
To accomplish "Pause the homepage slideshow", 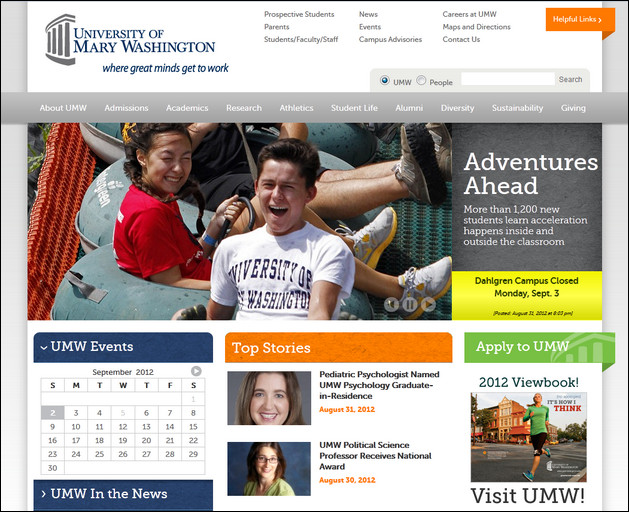I will pyautogui.click(x=410, y=304).
